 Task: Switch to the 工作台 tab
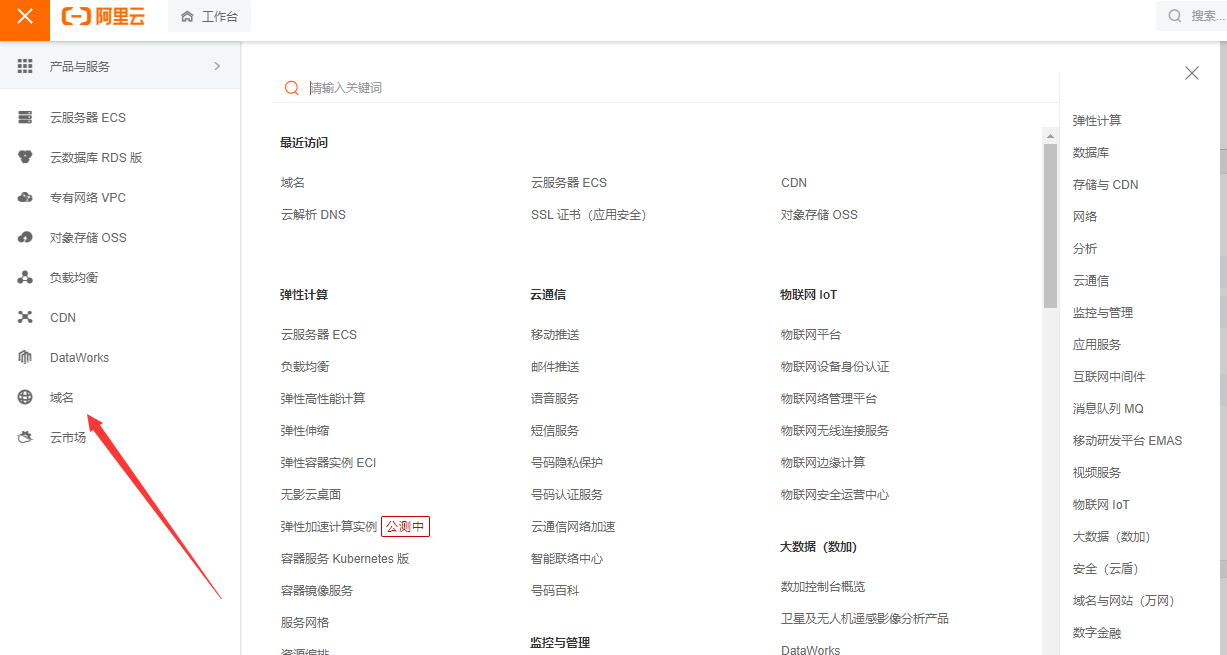(208, 17)
